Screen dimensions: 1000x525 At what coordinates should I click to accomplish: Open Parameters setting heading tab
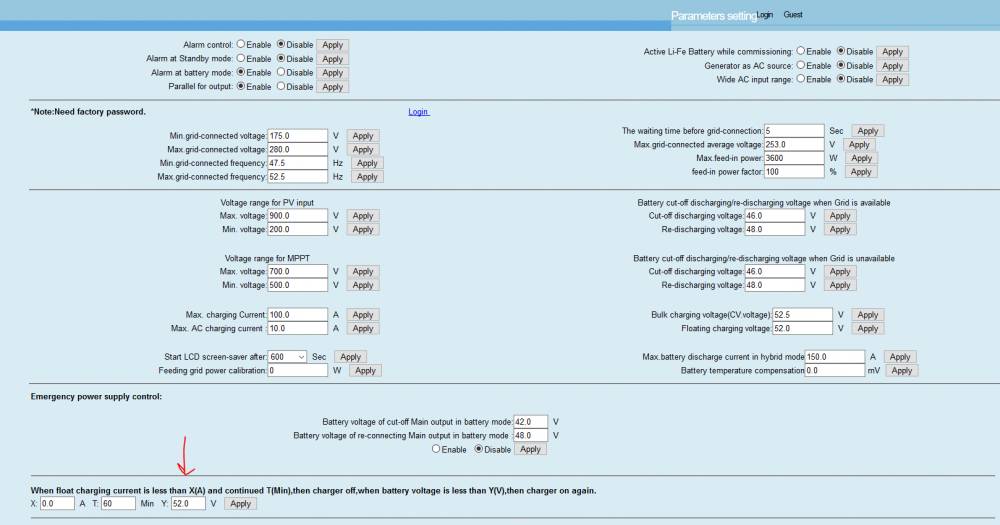click(x=714, y=16)
